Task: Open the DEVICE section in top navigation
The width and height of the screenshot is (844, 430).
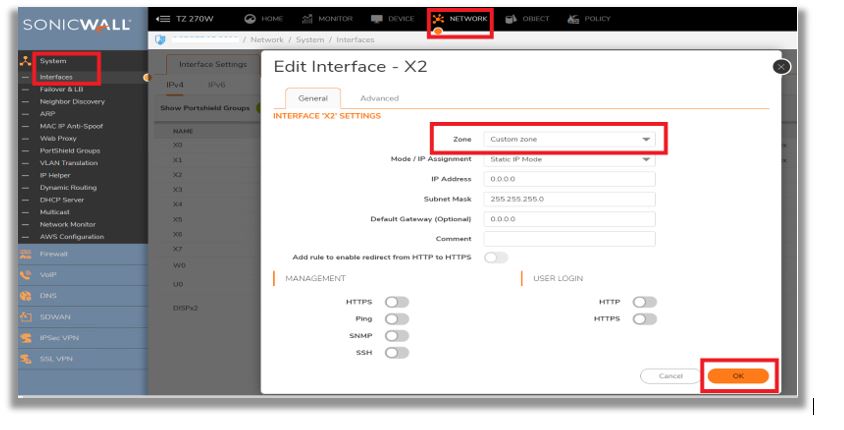Action: coord(392,19)
